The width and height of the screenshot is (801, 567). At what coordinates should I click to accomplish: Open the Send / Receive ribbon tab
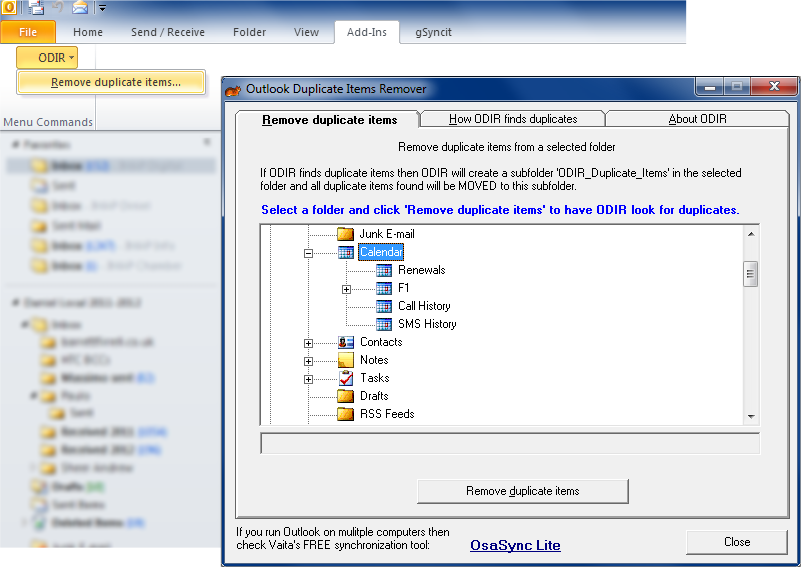168,32
